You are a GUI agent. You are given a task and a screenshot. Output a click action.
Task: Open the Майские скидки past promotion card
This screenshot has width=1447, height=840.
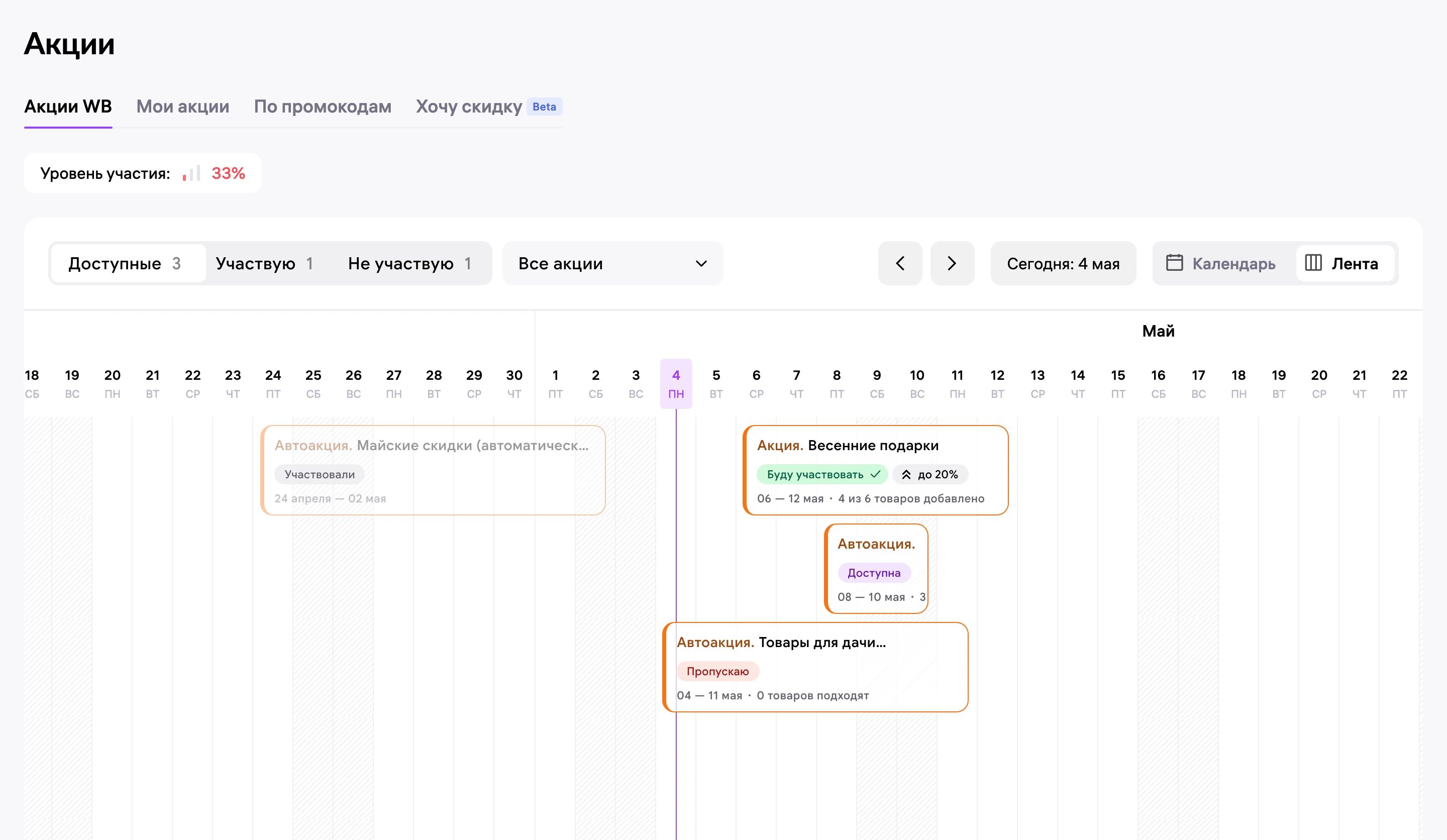433,470
